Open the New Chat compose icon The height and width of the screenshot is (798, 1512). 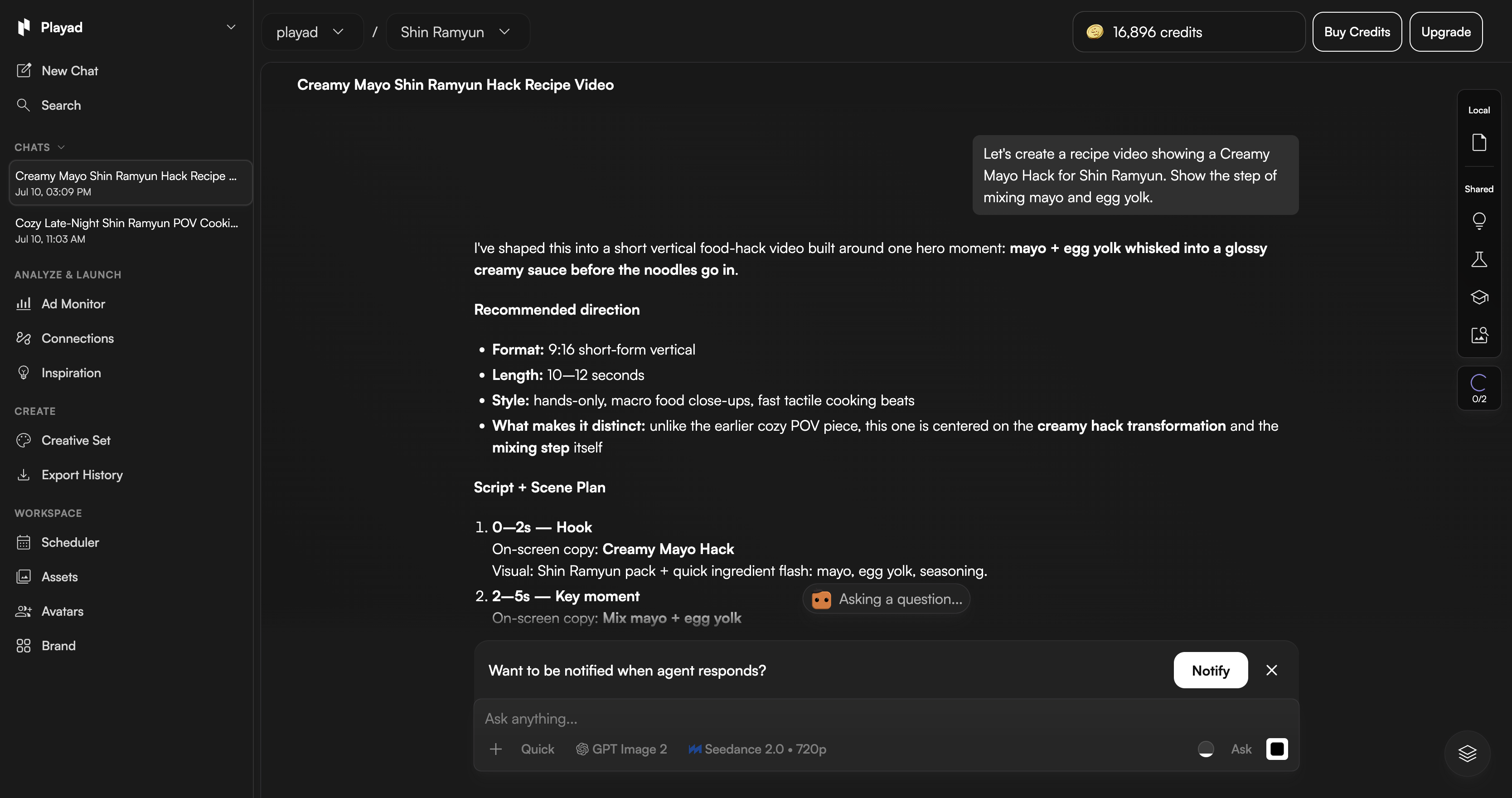24,70
